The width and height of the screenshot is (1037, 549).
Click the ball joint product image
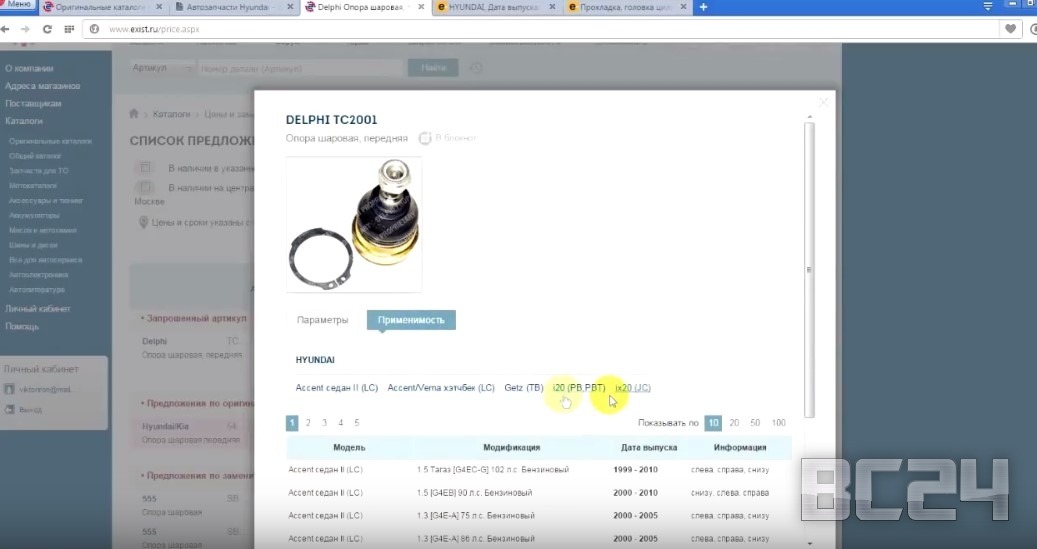coord(354,224)
